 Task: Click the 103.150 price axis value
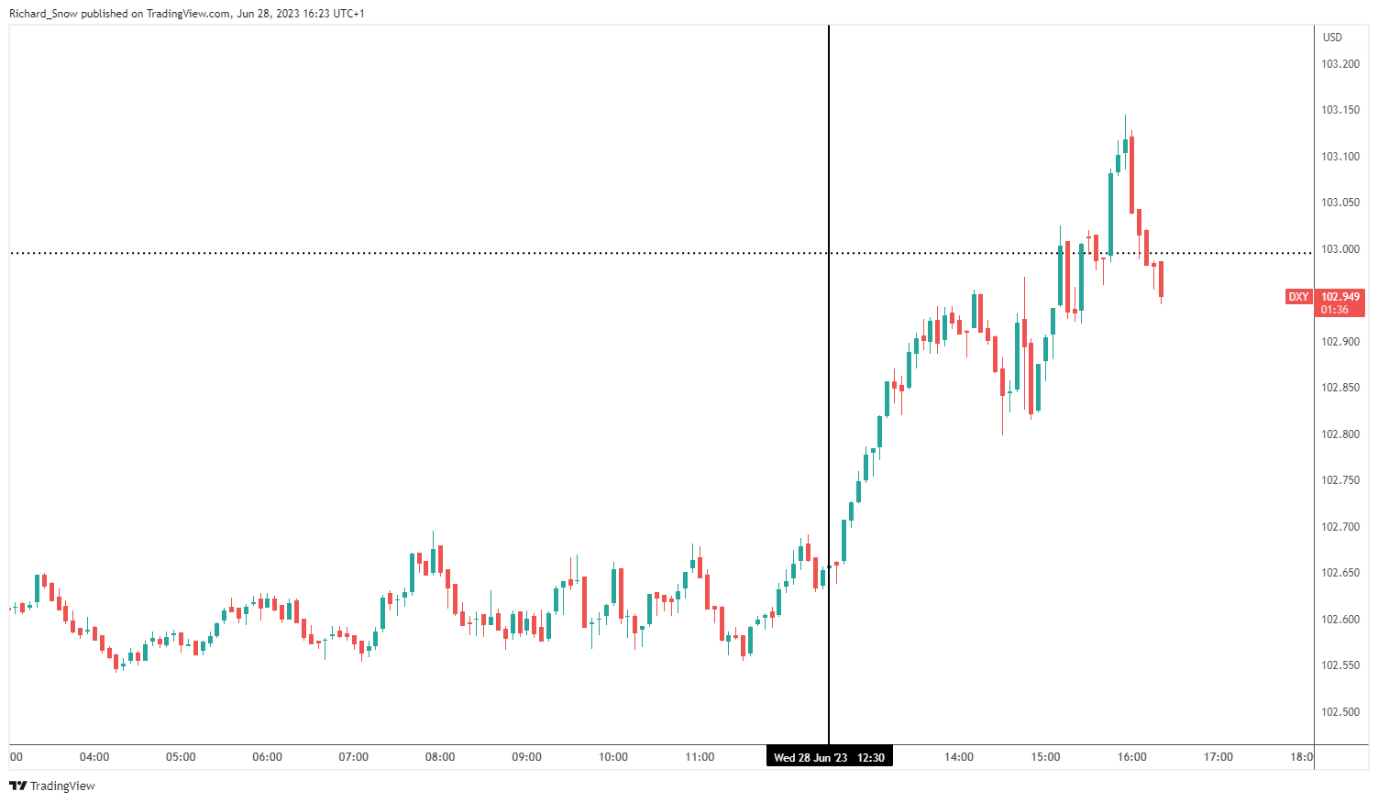1341,110
